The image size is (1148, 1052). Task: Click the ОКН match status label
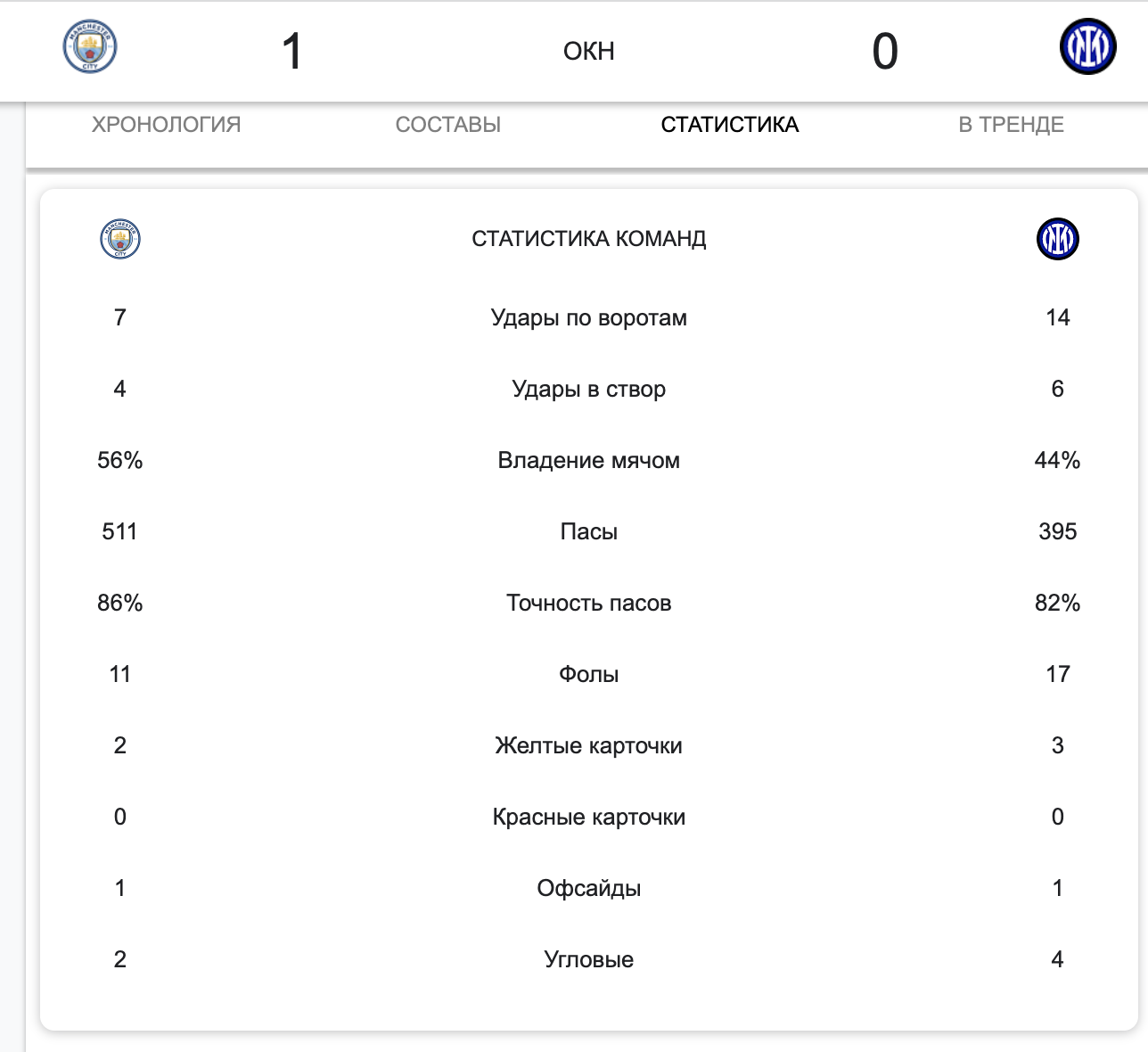click(588, 52)
